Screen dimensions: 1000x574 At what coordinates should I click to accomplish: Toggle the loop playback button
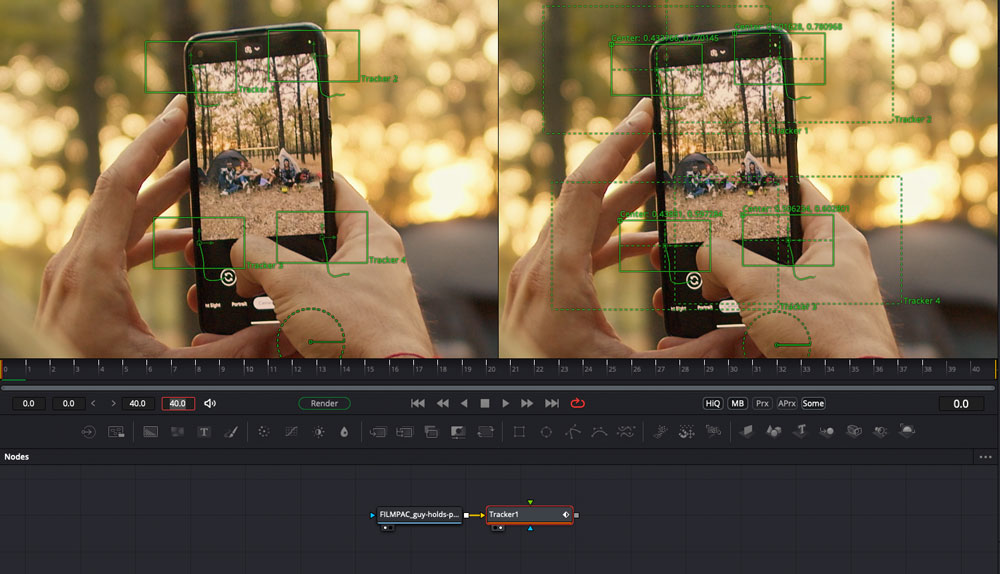pos(577,403)
